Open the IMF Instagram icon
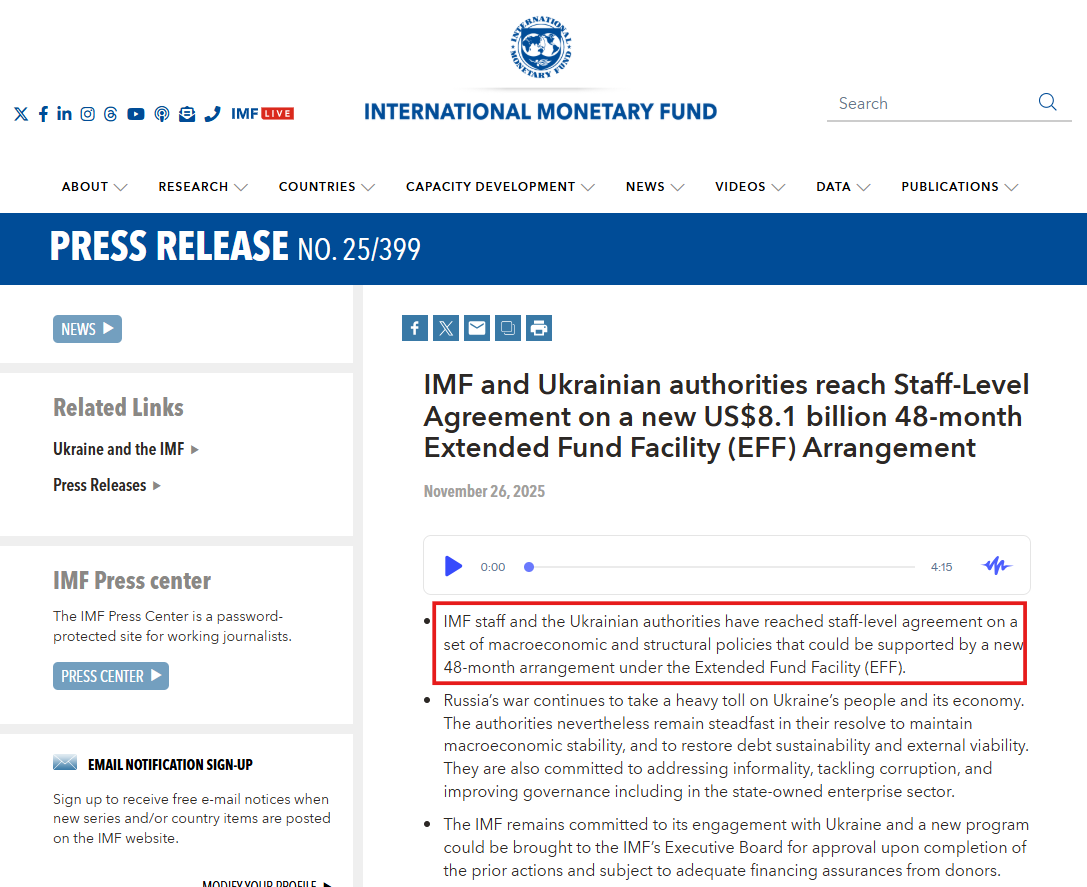The height and width of the screenshot is (887, 1087). 87,114
